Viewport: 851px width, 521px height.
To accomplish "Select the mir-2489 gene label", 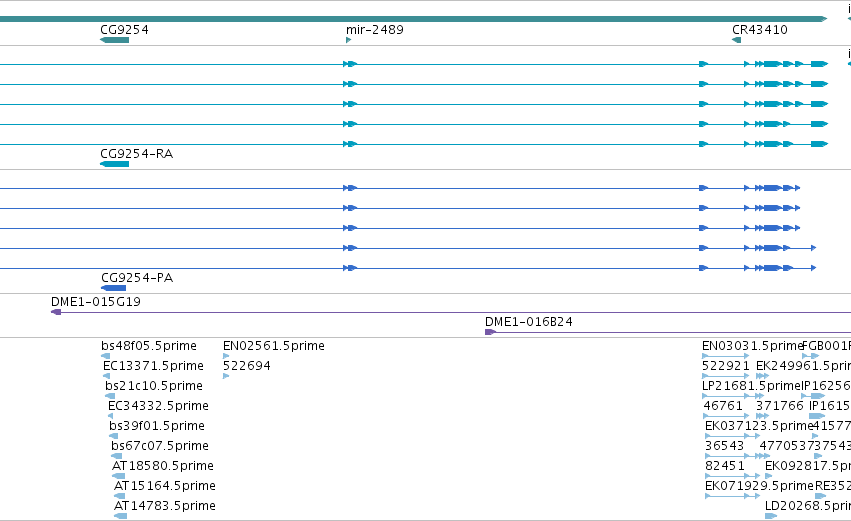I will (x=375, y=30).
